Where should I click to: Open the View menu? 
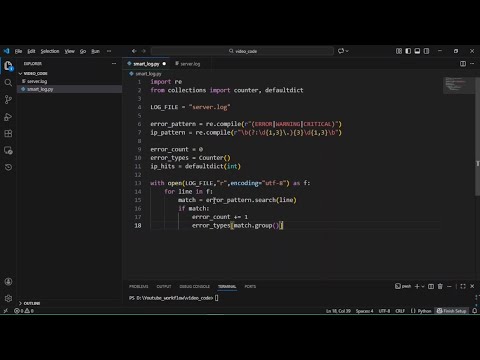[69, 51]
